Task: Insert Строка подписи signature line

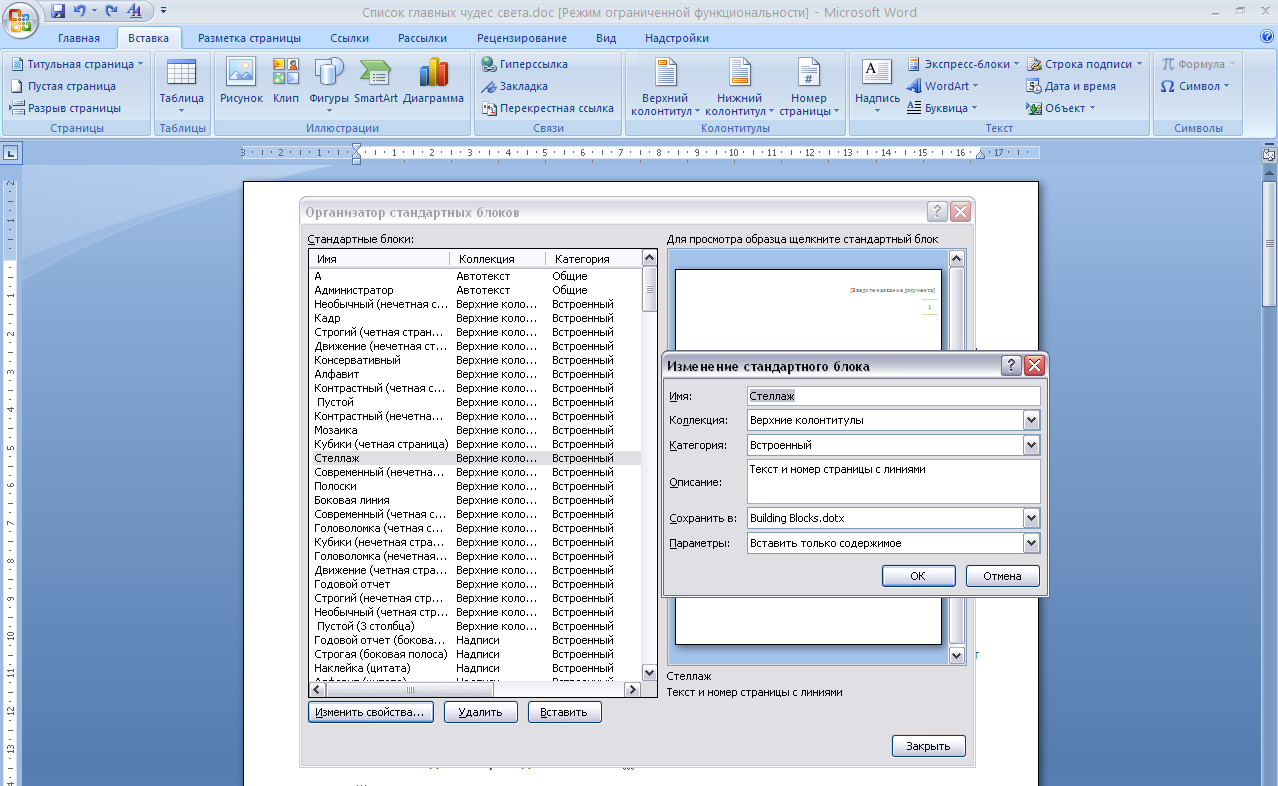Action: pyautogui.click(x=1085, y=64)
